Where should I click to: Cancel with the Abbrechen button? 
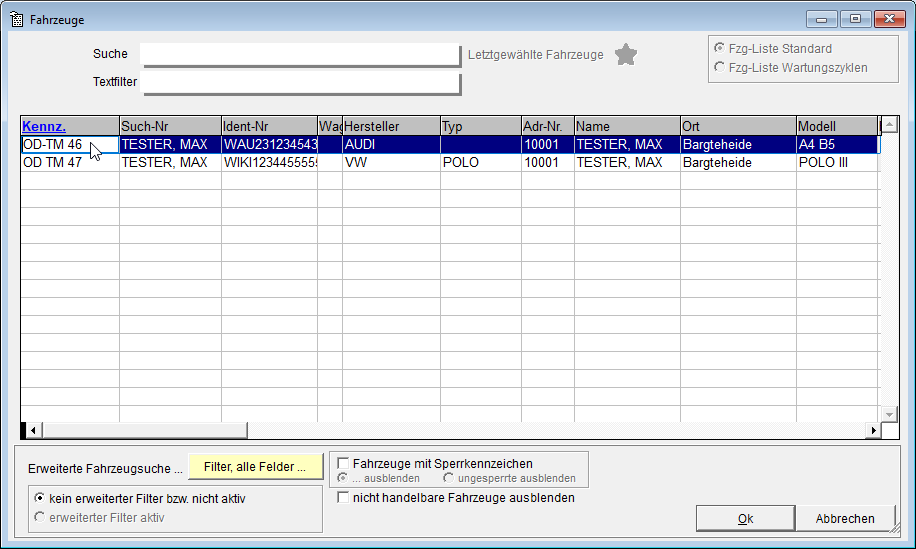(x=845, y=518)
